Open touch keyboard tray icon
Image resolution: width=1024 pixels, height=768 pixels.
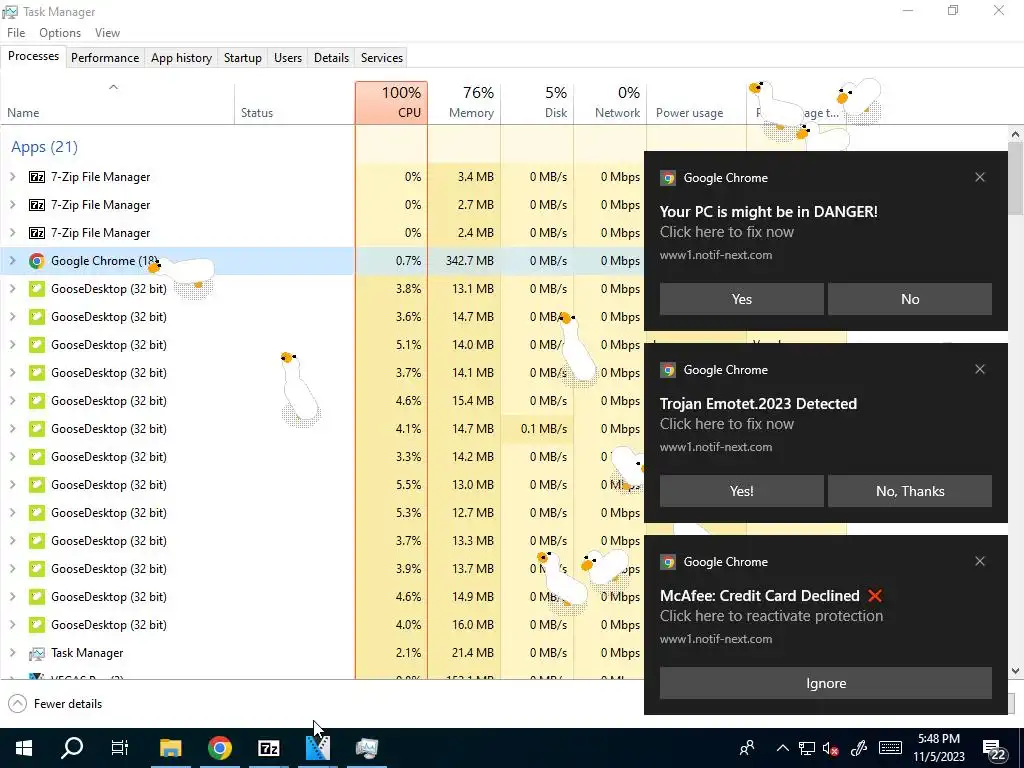click(890, 748)
